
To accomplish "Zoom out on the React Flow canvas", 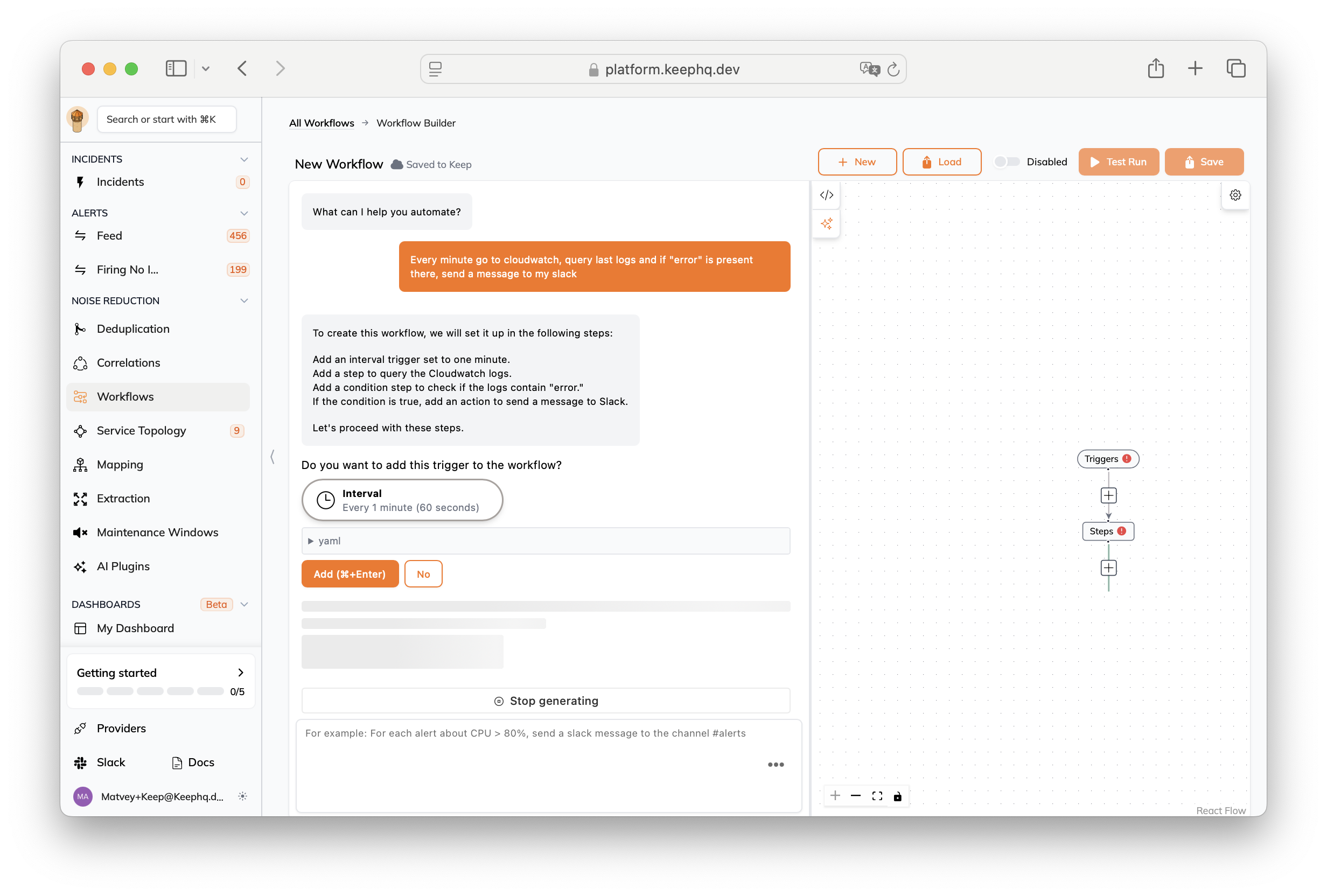I will pyautogui.click(x=855, y=795).
